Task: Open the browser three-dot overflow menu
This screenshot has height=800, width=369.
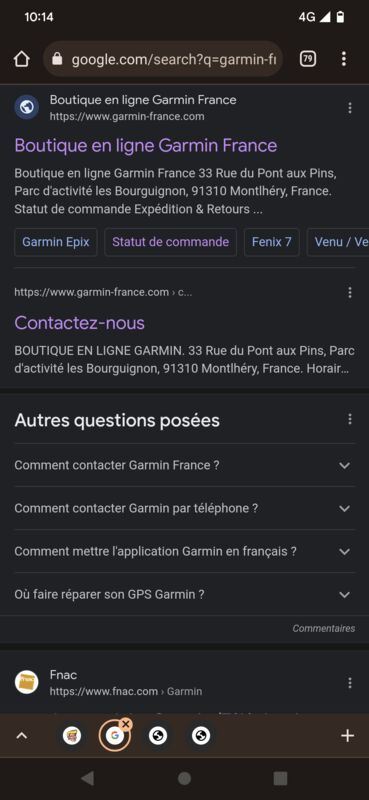Action: pos(344,59)
